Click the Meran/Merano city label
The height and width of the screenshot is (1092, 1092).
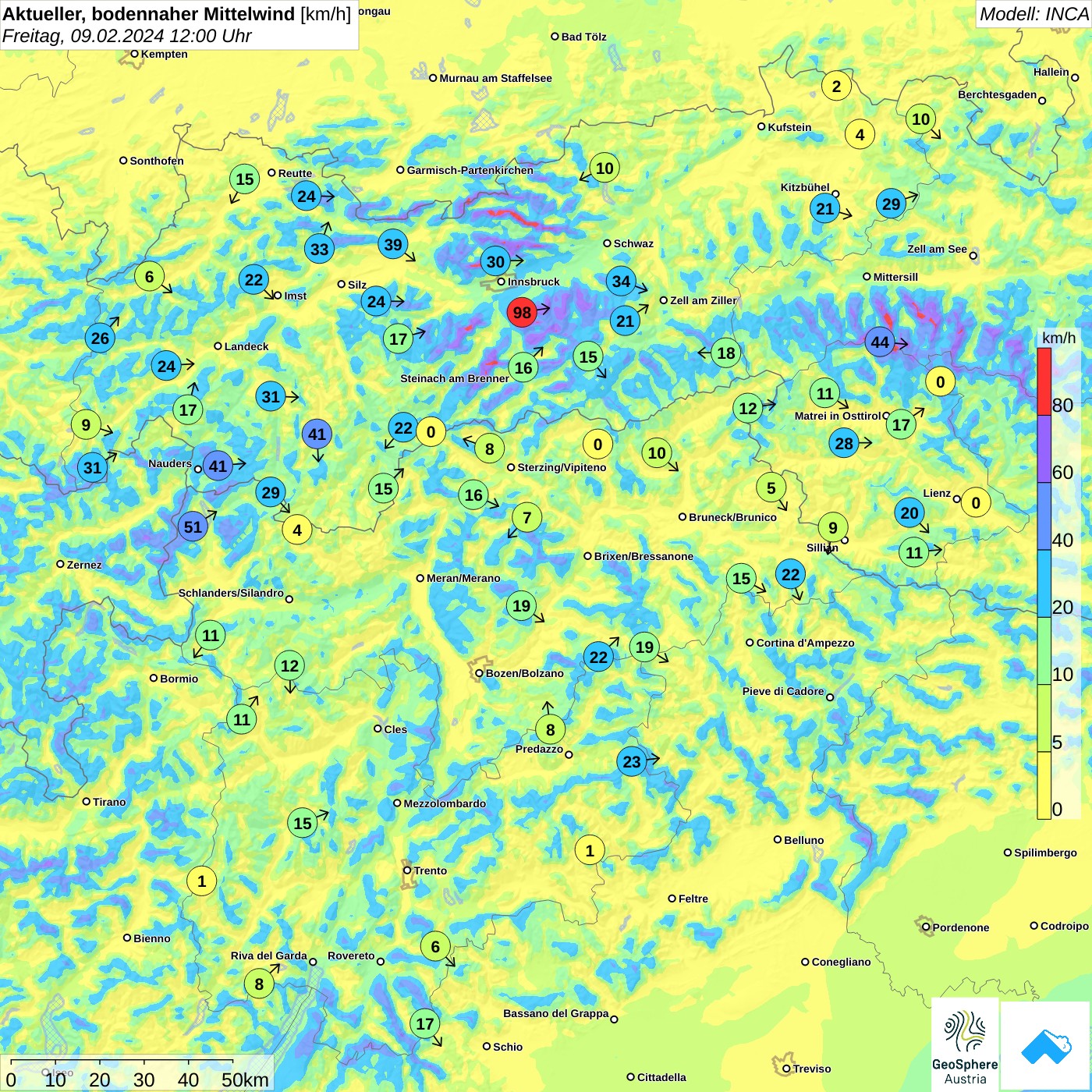[x=463, y=578]
